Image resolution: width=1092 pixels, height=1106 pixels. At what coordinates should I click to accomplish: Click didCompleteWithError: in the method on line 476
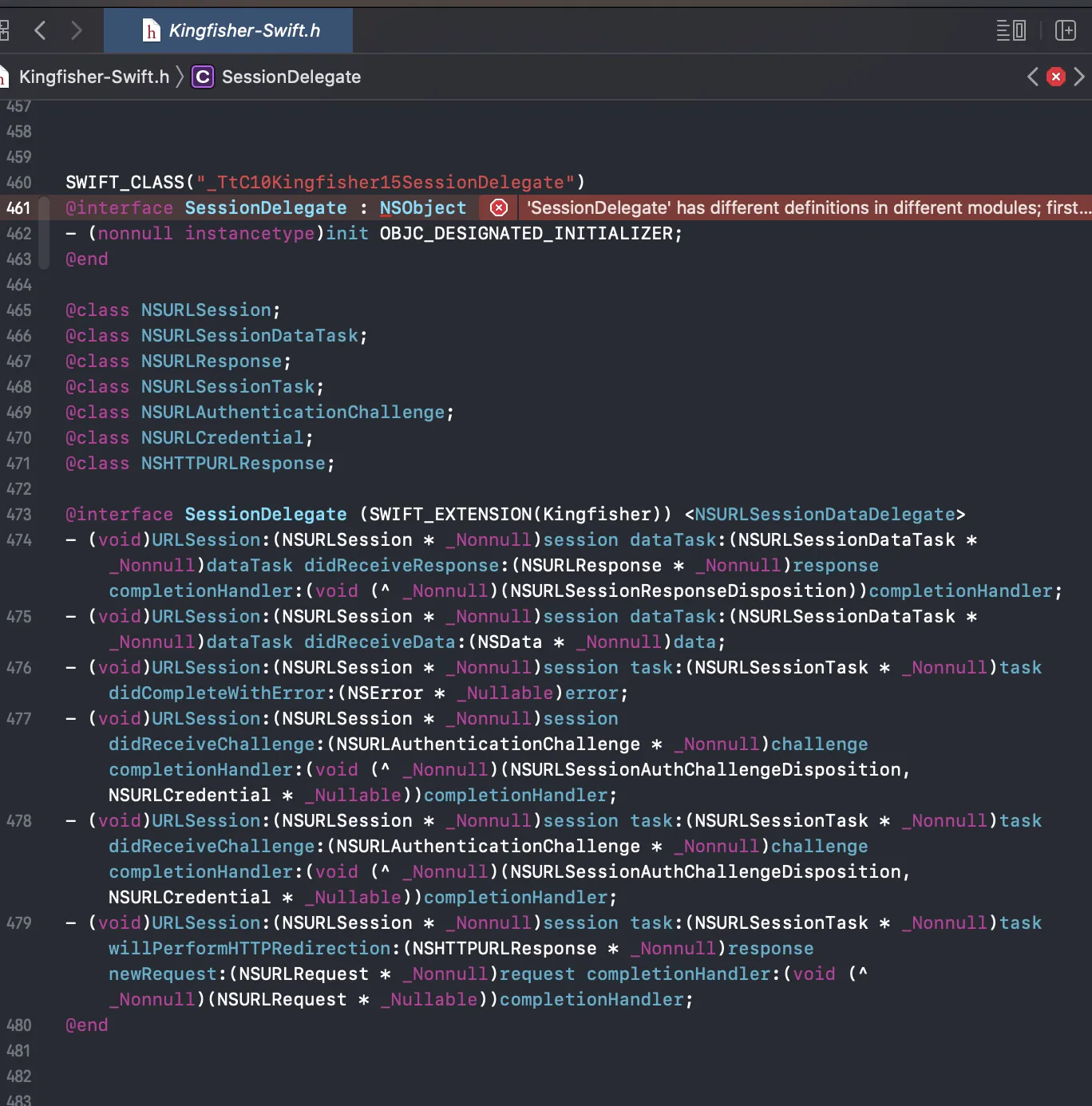222,693
